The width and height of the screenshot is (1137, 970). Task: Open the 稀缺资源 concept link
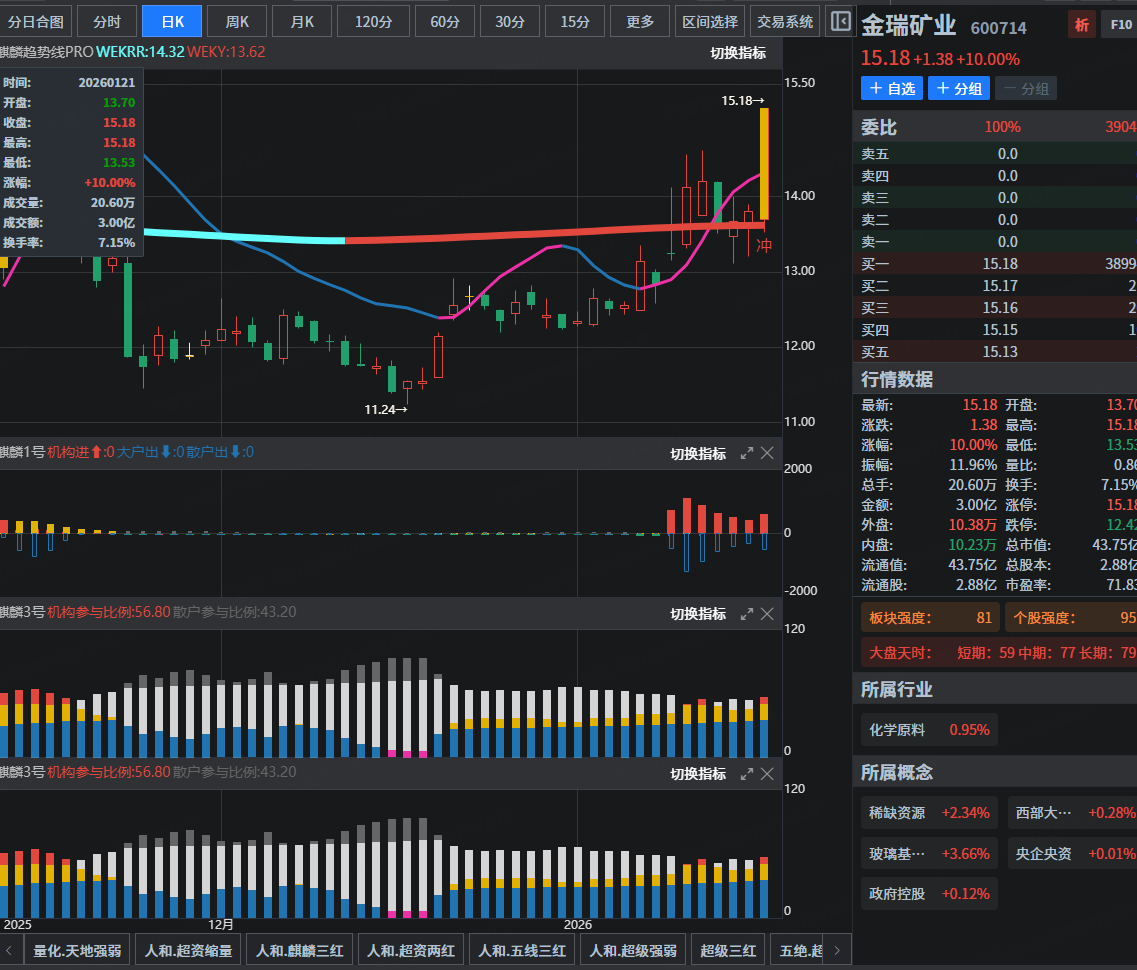[897, 813]
